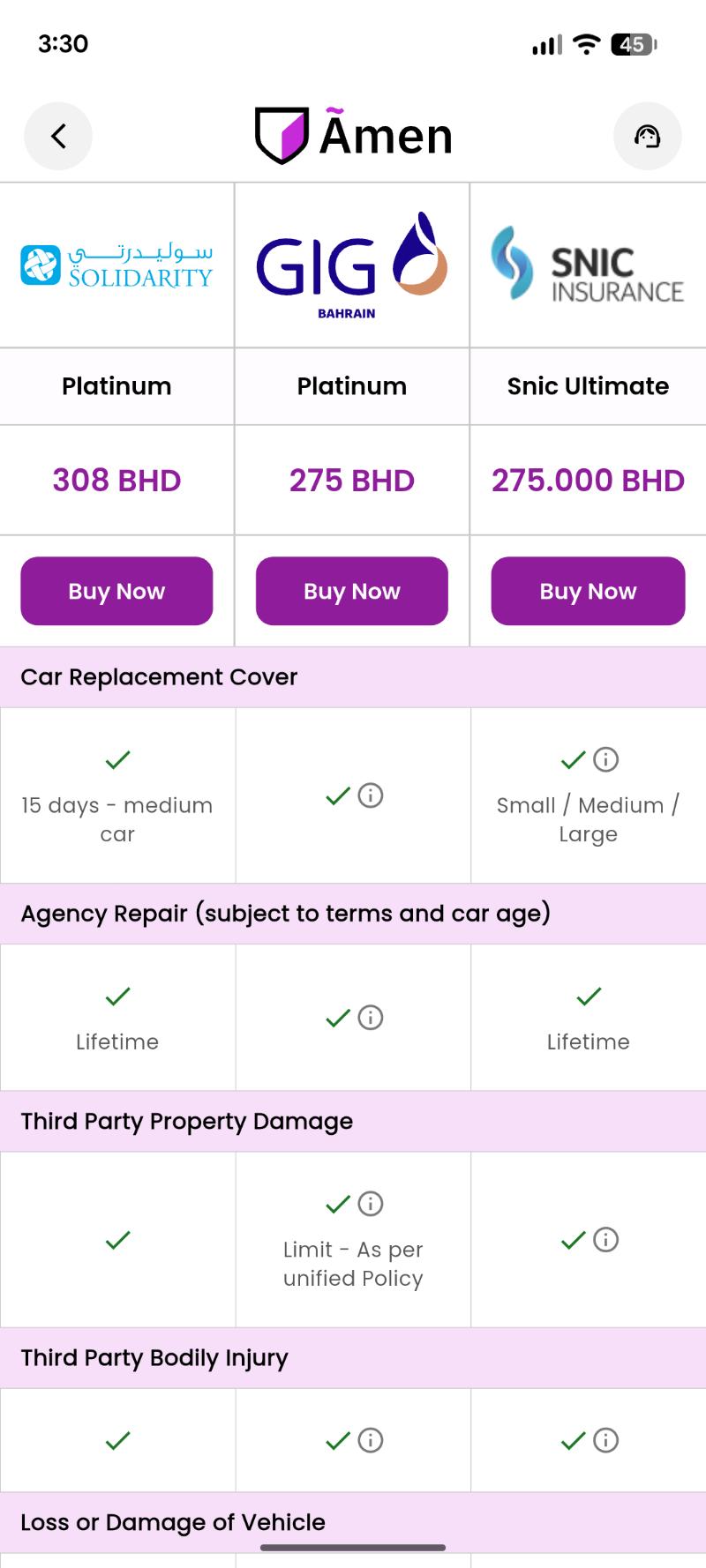Open GIG Agency Repair info icon
This screenshot has width=706, height=1568.
(x=371, y=1018)
